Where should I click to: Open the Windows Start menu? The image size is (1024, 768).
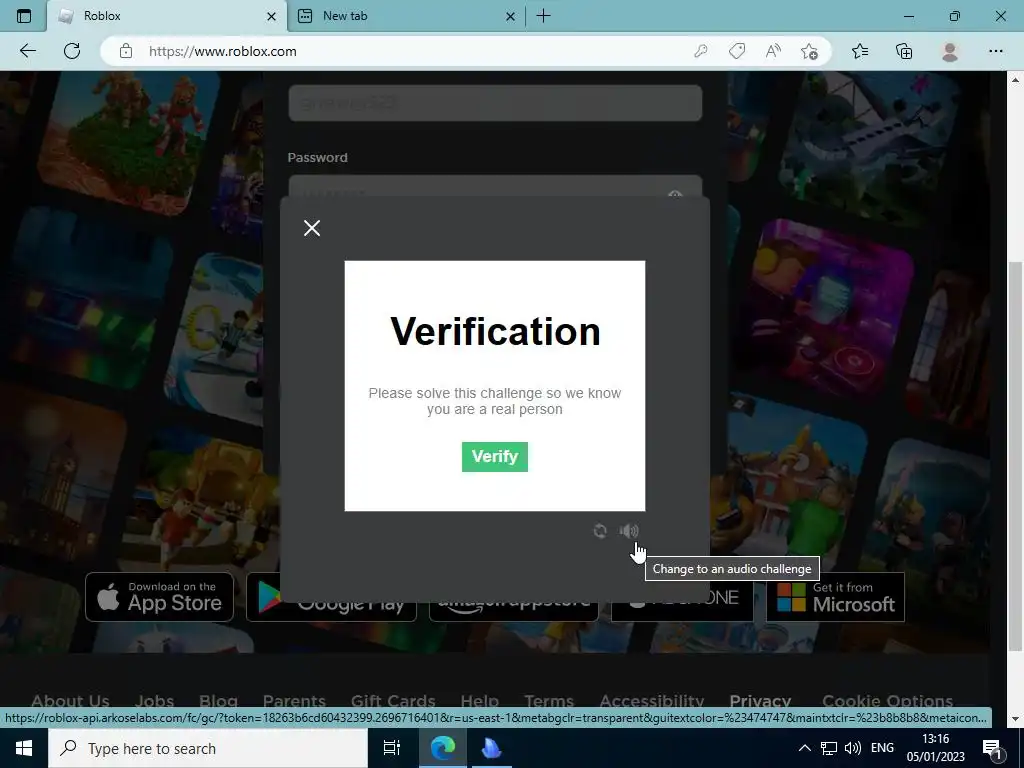pos(24,748)
